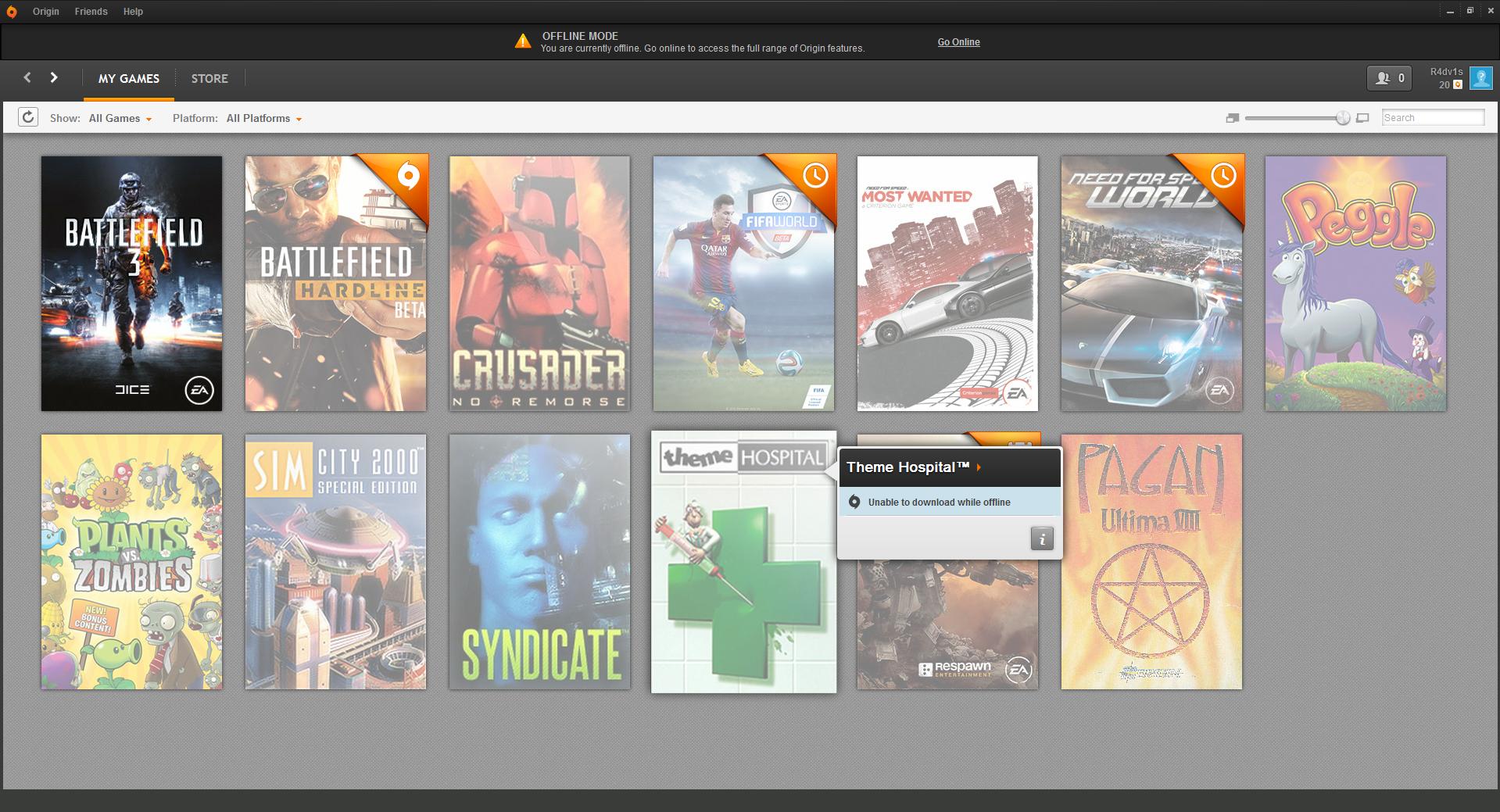Click clock badge on FIFA World tile
The width and height of the screenshot is (1500, 812).
click(815, 175)
